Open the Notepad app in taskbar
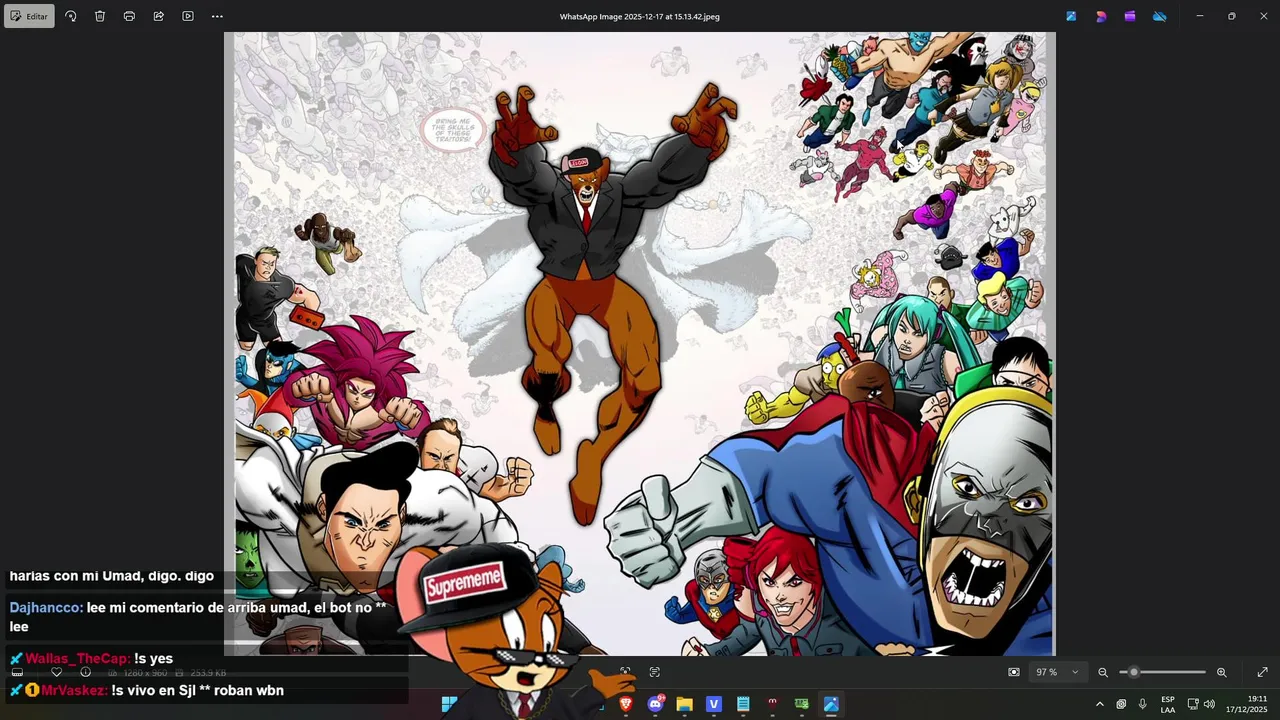Image resolution: width=1280 pixels, height=720 pixels. tap(743, 704)
